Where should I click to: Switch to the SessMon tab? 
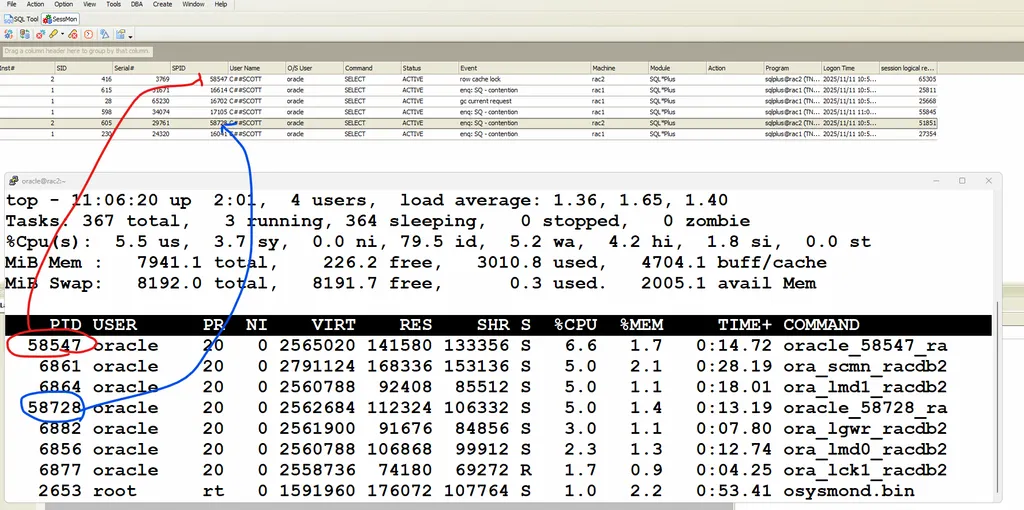coord(60,19)
